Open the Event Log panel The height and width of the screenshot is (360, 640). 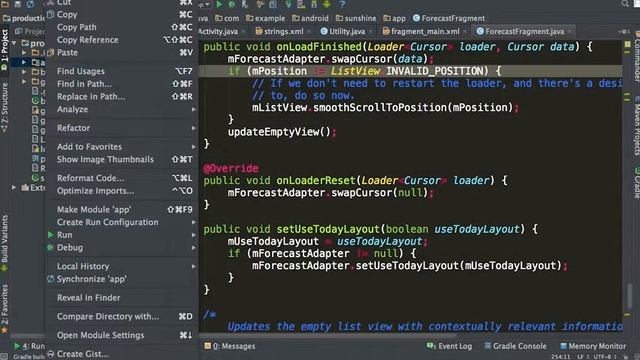449,346
